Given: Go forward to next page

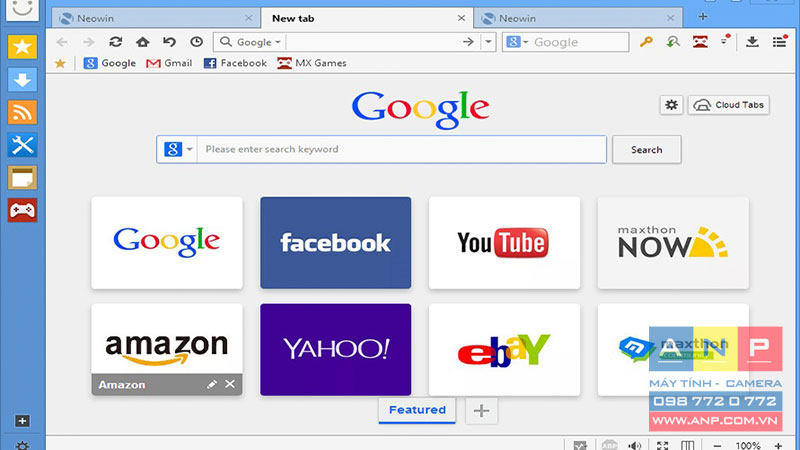Looking at the screenshot, I should point(89,42).
